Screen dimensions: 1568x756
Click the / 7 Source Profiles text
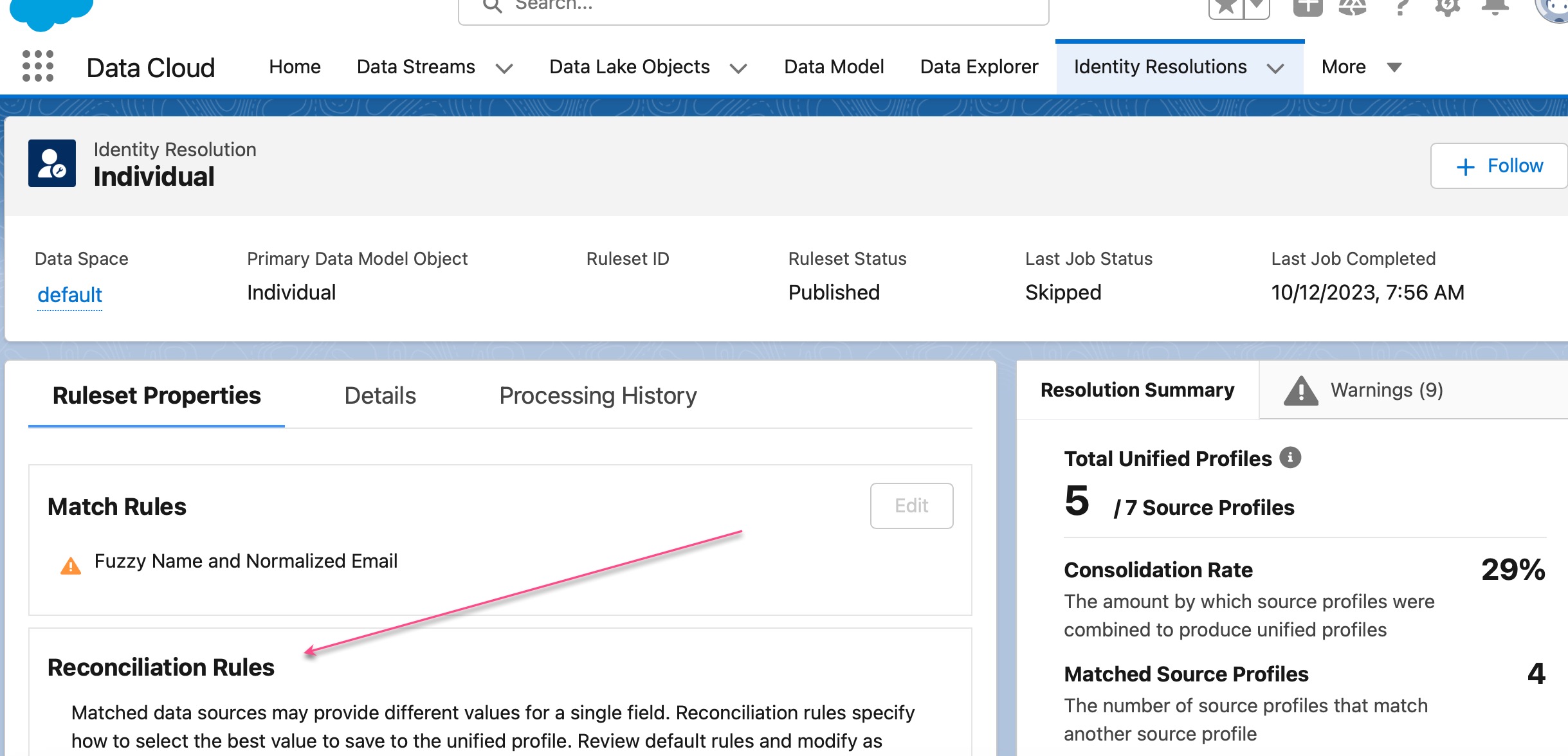pos(1204,508)
